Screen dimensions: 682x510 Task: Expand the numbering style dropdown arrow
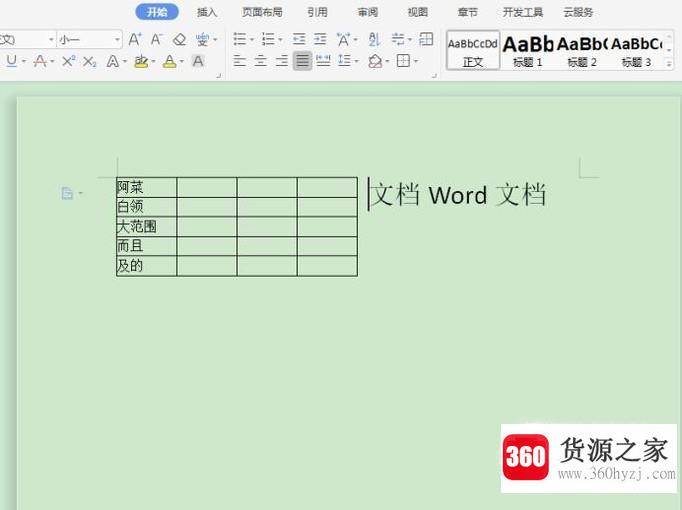[280, 40]
